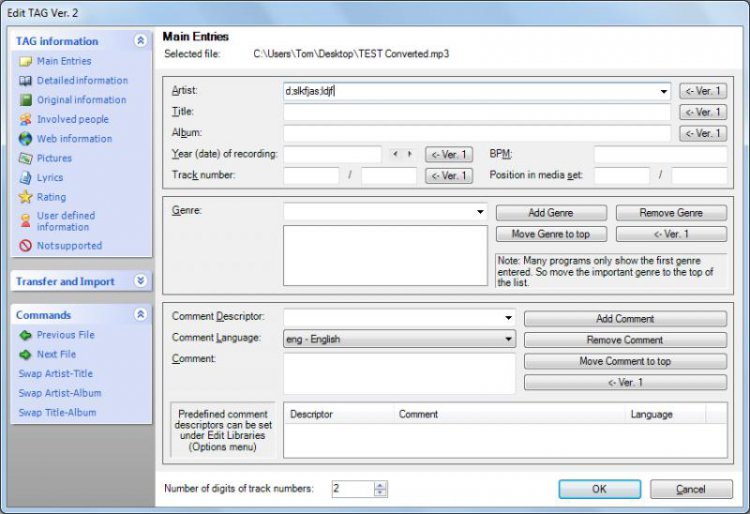750x514 pixels.
Task: Open the Genre combo box
Action: [x=480, y=212]
